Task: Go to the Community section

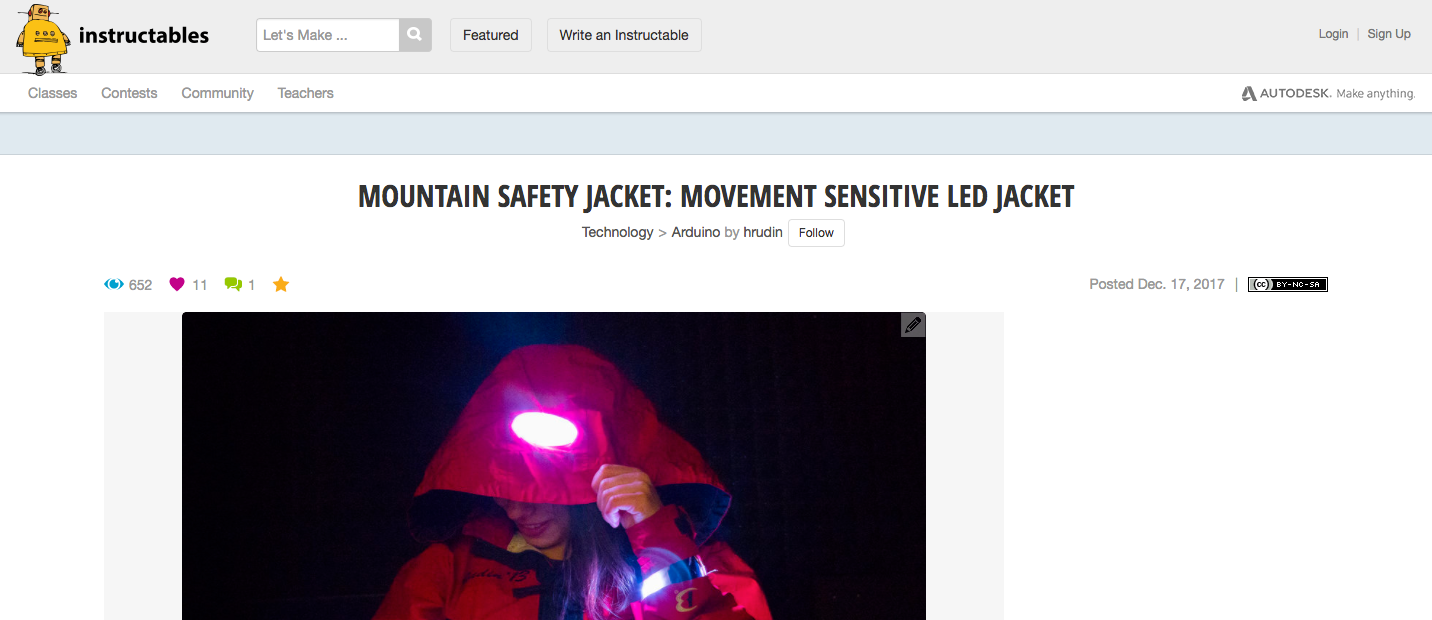Action: click(x=217, y=93)
